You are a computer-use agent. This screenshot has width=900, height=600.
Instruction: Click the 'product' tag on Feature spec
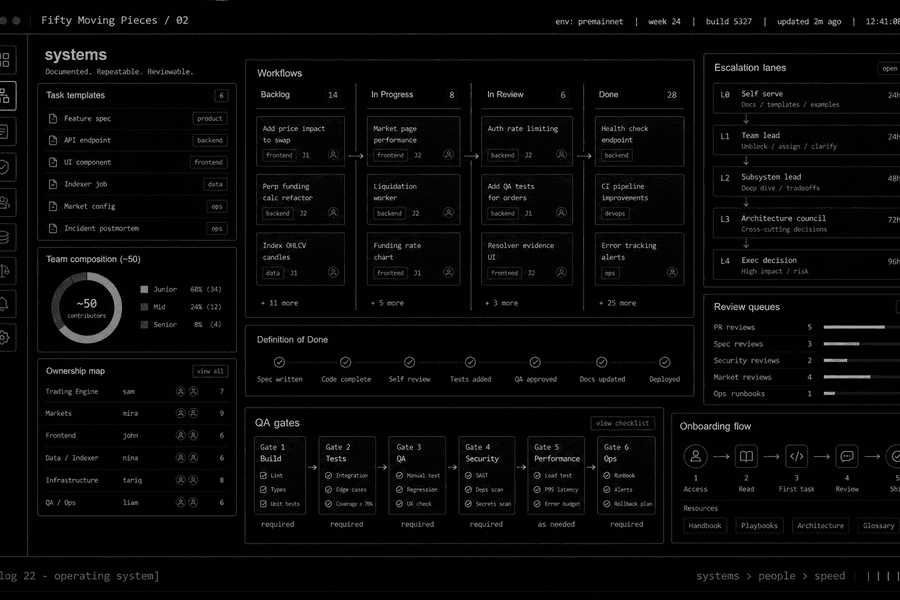pos(210,118)
